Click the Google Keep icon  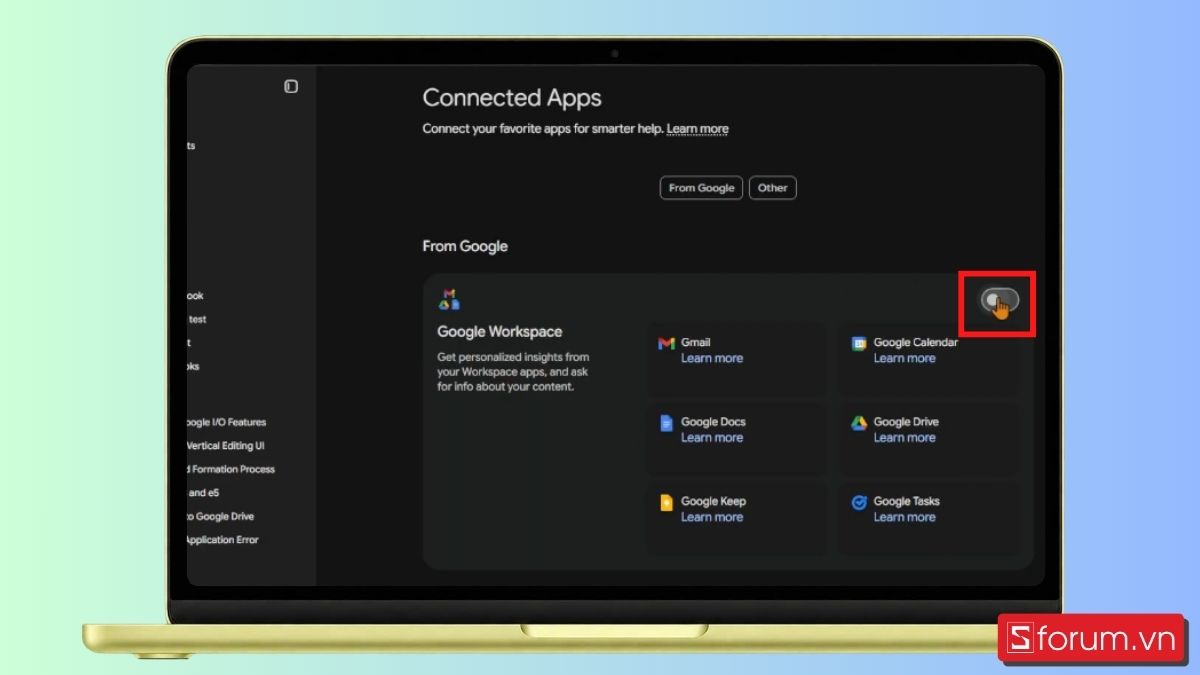(x=666, y=503)
